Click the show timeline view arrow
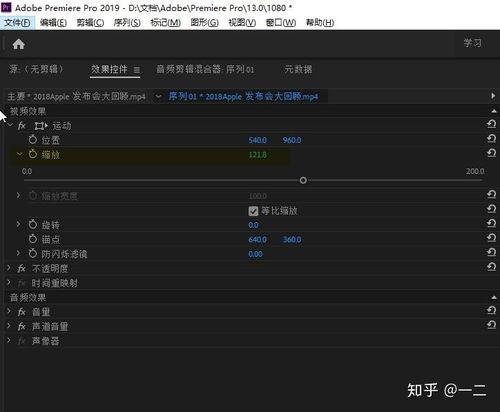Viewport: 500px width, 412px height. point(493,96)
